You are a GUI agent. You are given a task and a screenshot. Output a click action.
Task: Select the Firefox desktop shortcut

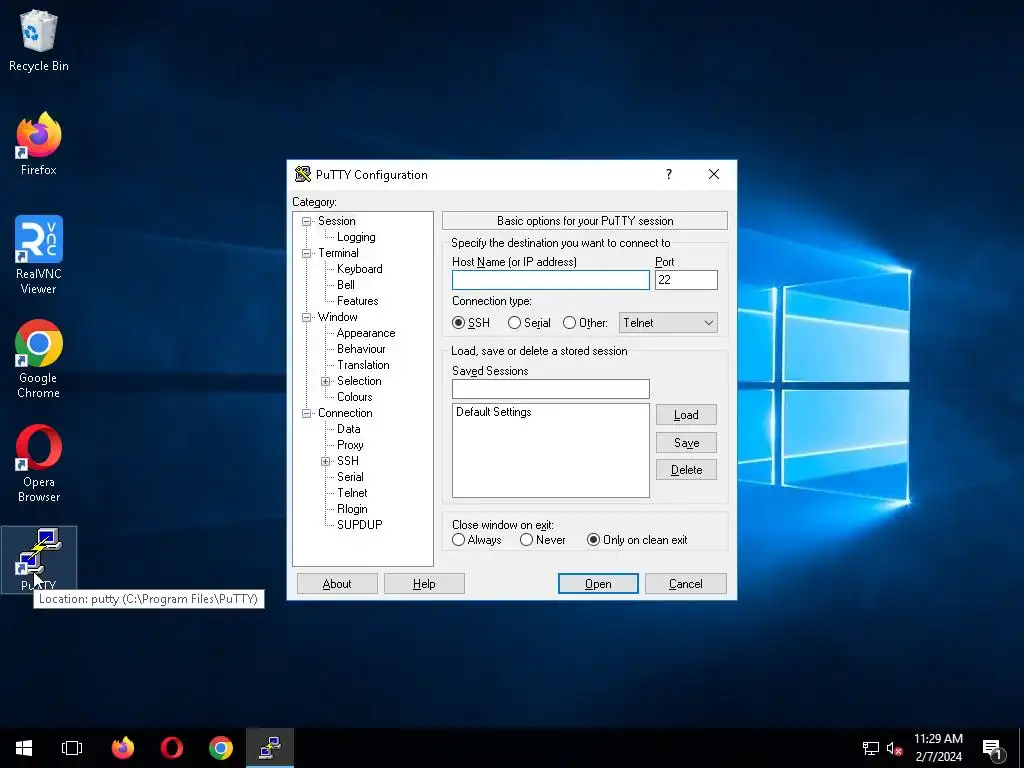click(39, 144)
